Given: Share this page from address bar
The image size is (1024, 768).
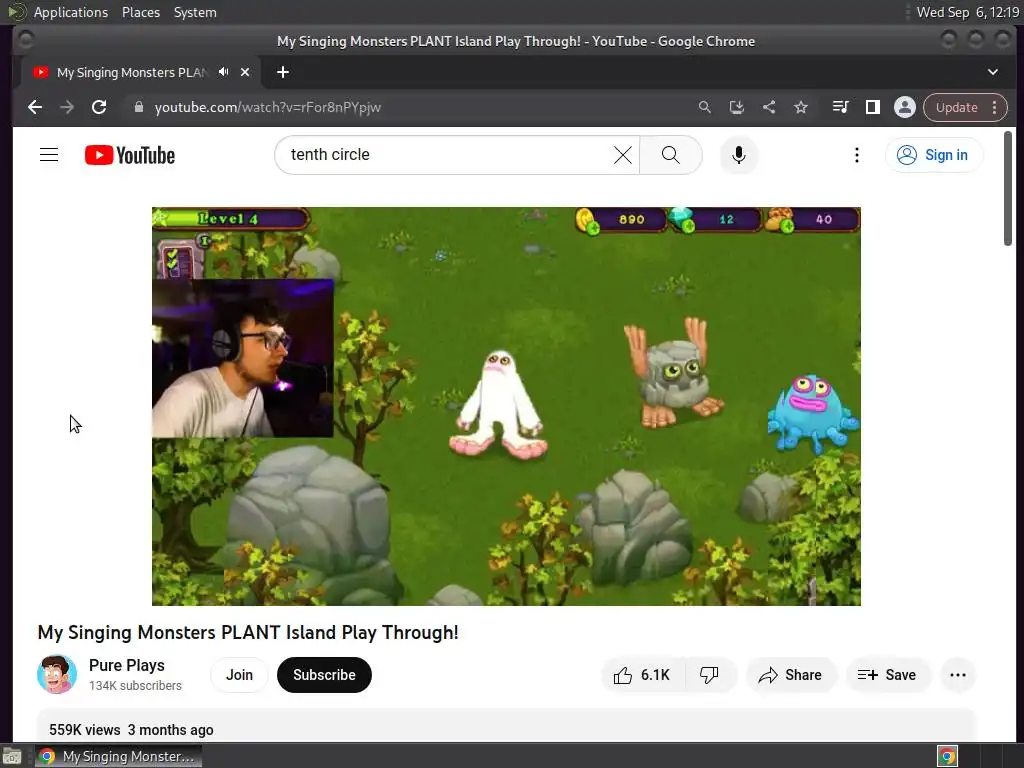Looking at the screenshot, I should tap(769, 107).
